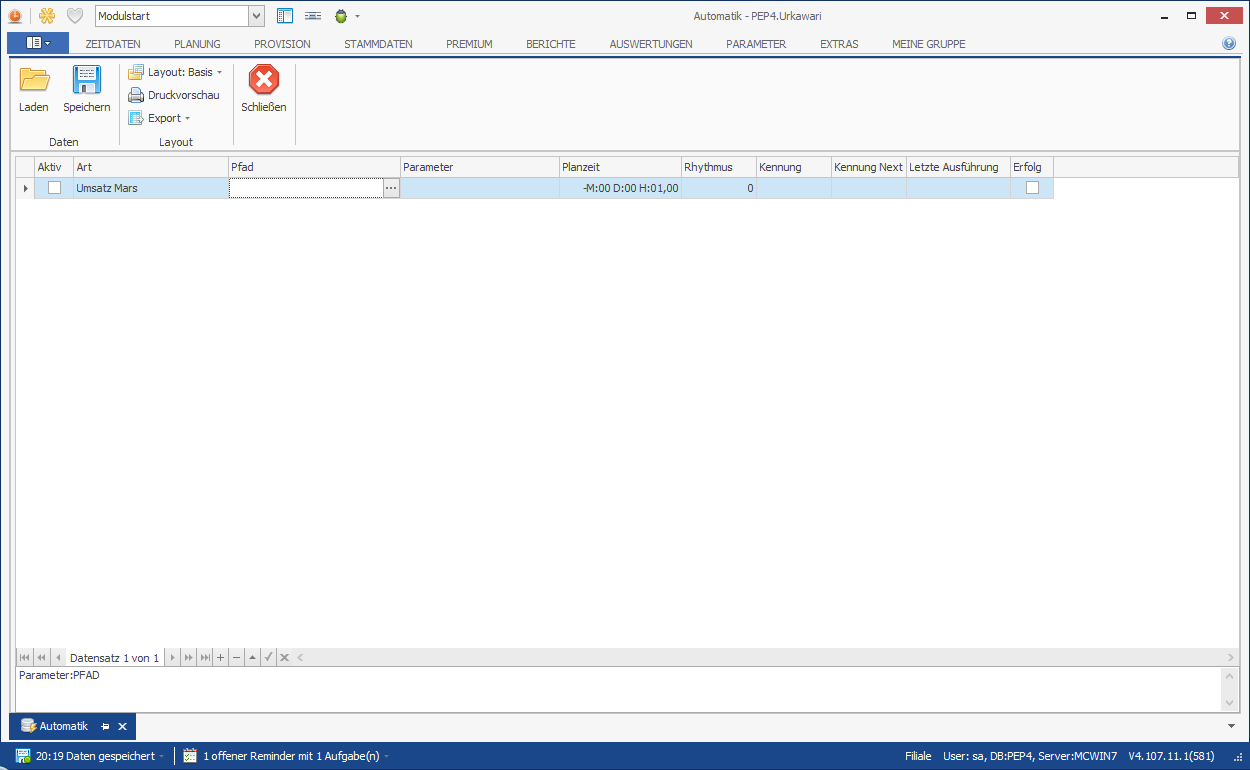Enable the Aktiv checkbox for Umsatz Mars
The height and width of the screenshot is (770, 1250).
click(x=54, y=188)
